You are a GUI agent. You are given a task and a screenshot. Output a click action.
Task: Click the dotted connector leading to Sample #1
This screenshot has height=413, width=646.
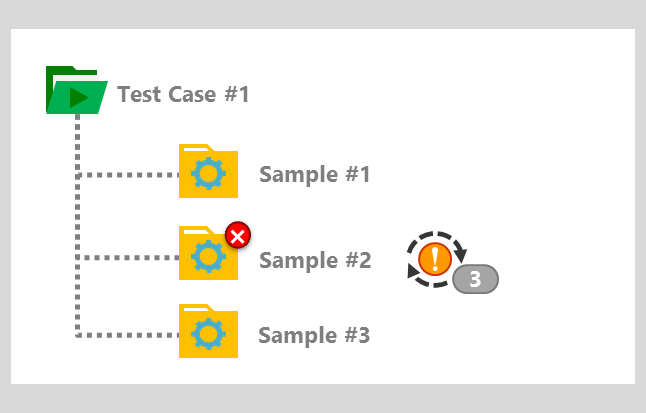[128, 175]
